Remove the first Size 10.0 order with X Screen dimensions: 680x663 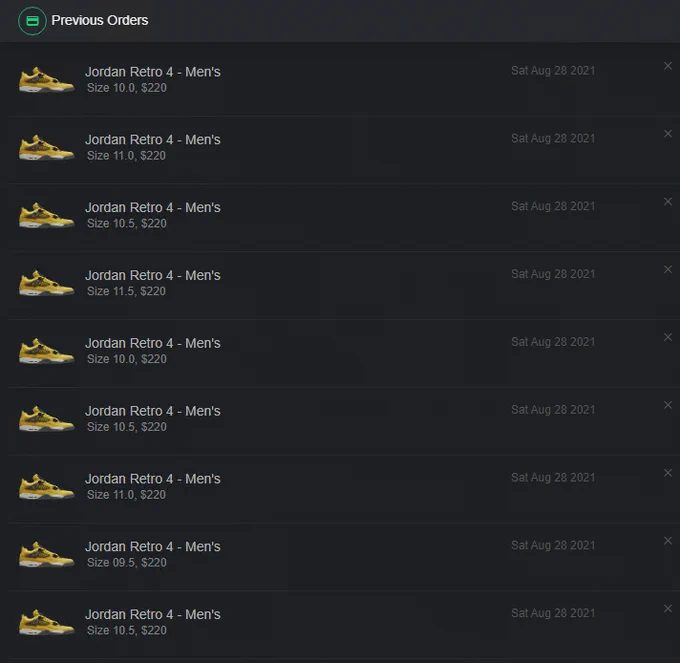point(668,66)
